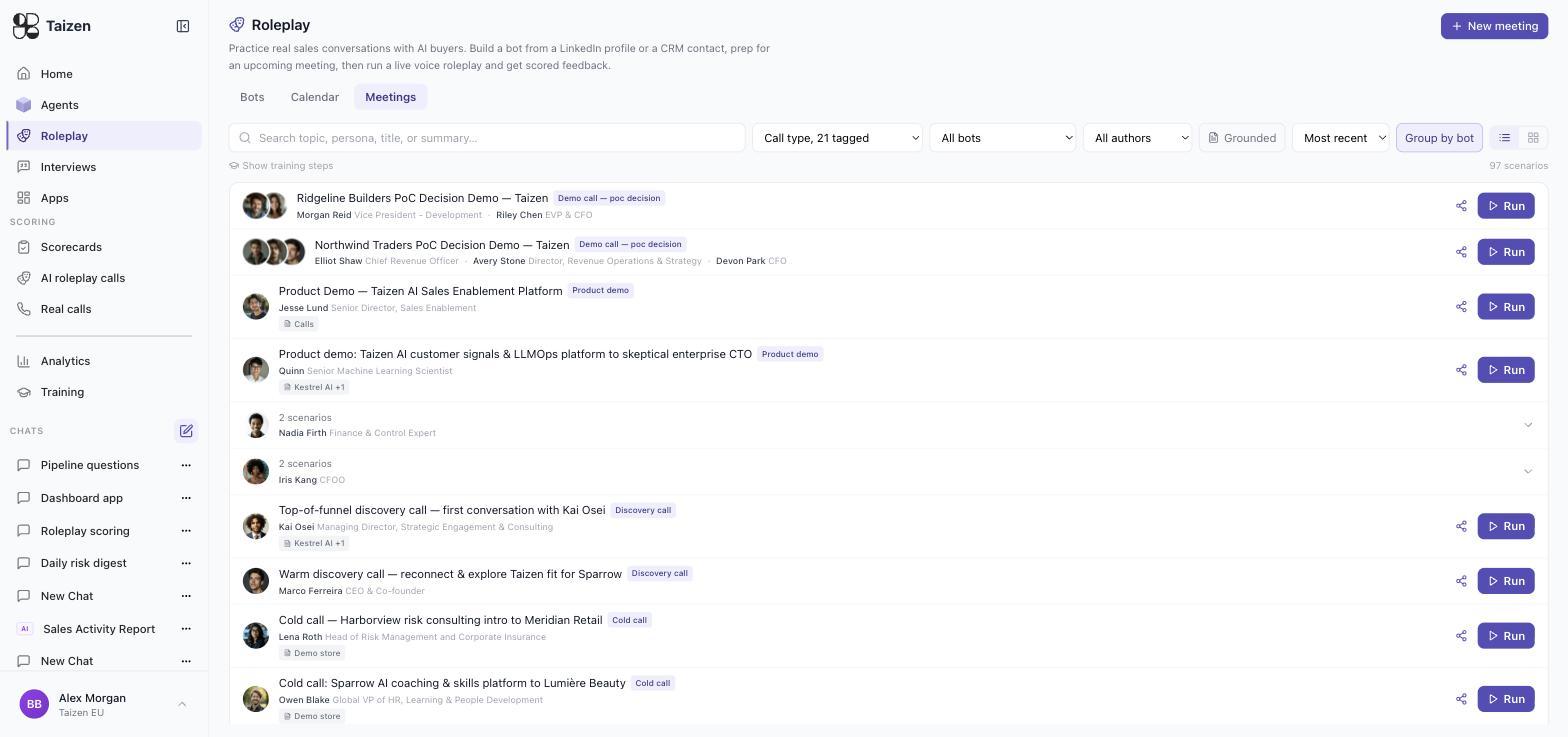The height and width of the screenshot is (737, 1568).
Task: Share the Northwind Traders PoC scenario
Action: [x=1461, y=252]
